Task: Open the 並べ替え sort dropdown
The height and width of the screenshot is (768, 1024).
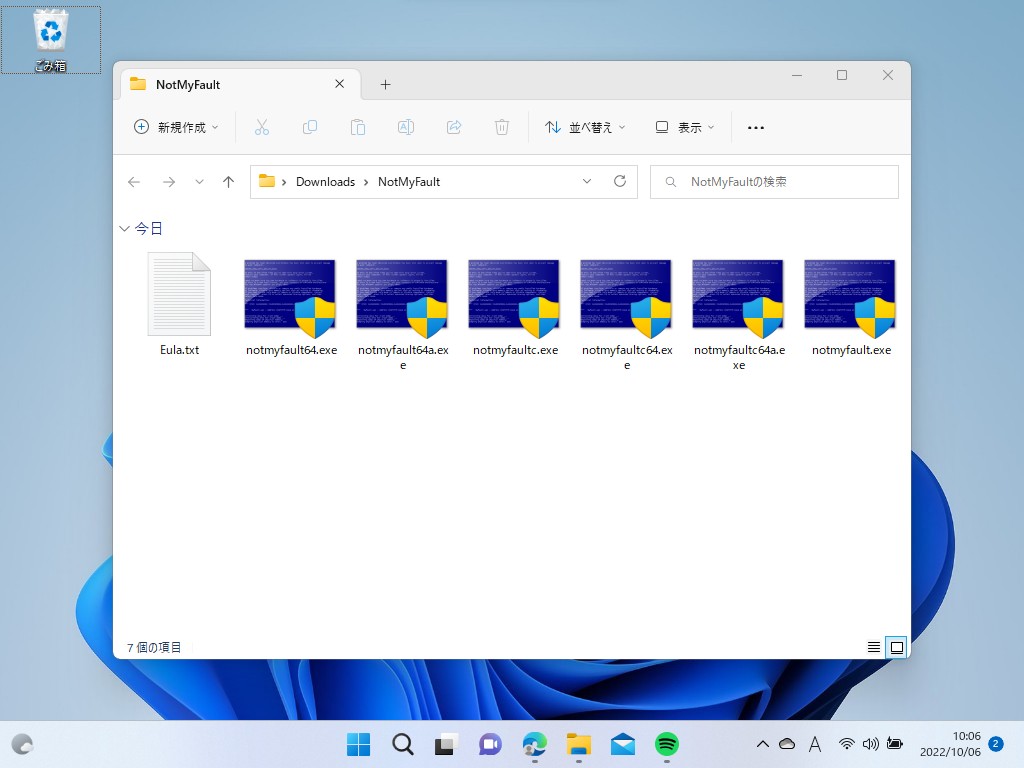Action: 585,127
